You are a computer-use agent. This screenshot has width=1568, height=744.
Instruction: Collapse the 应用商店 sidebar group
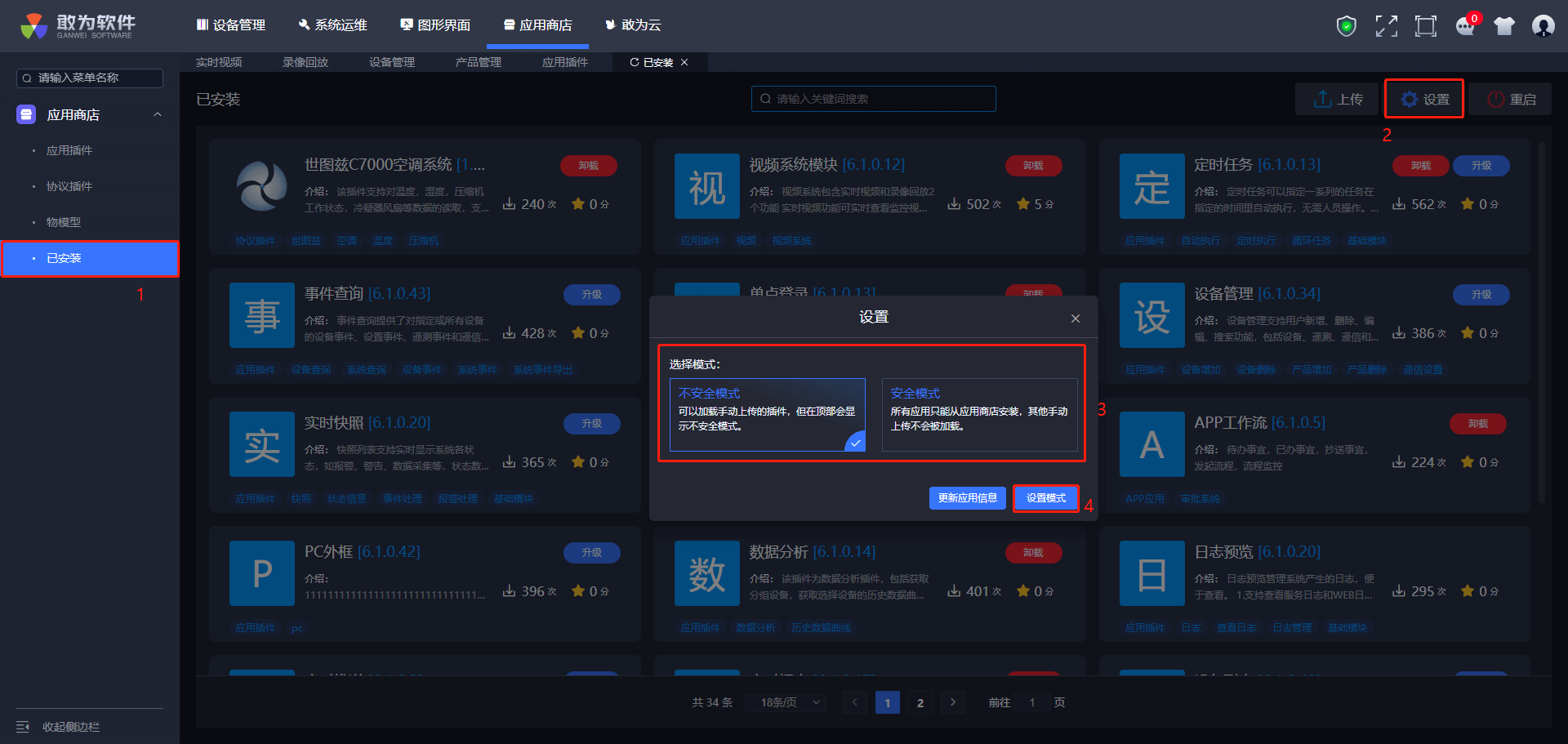(x=158, y=114)
